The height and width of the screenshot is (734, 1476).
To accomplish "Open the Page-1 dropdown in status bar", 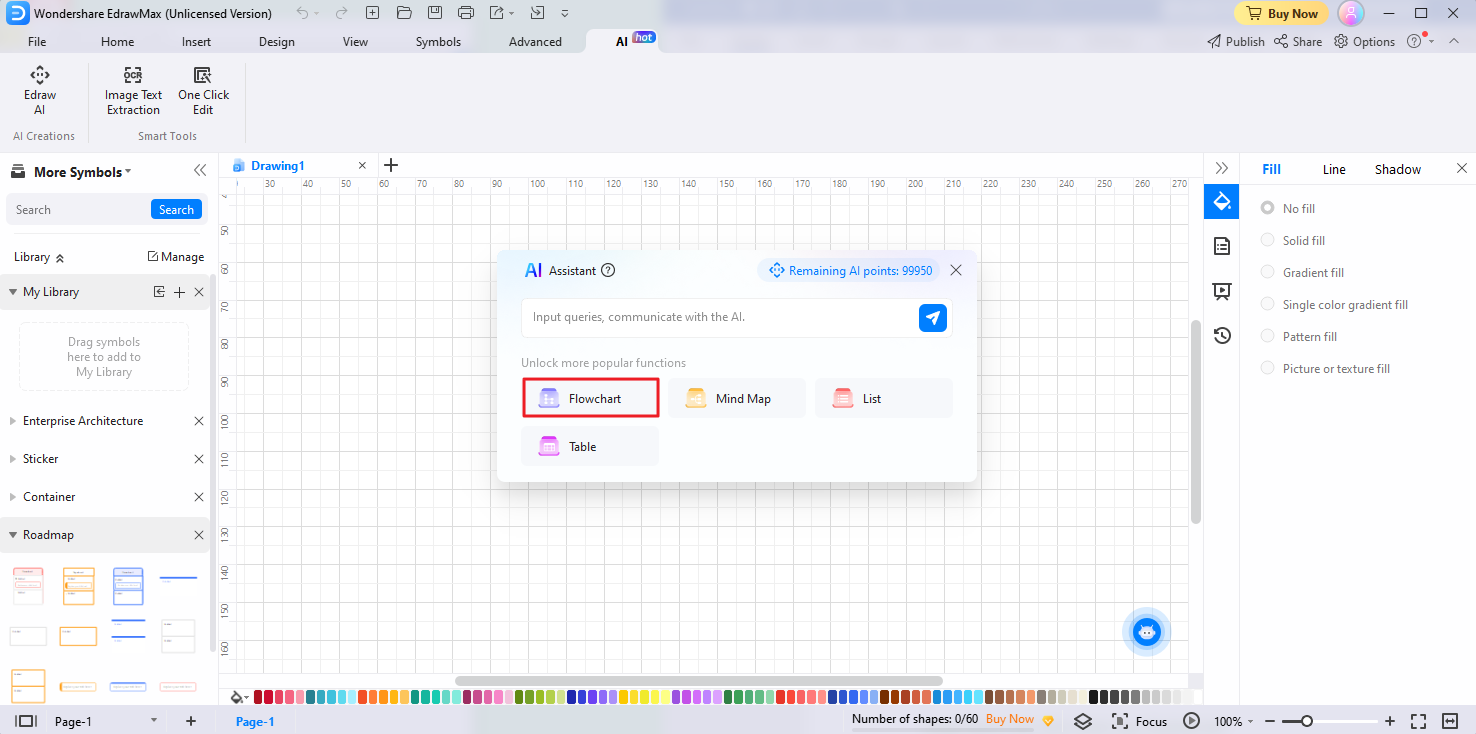I will click(153, 721).
